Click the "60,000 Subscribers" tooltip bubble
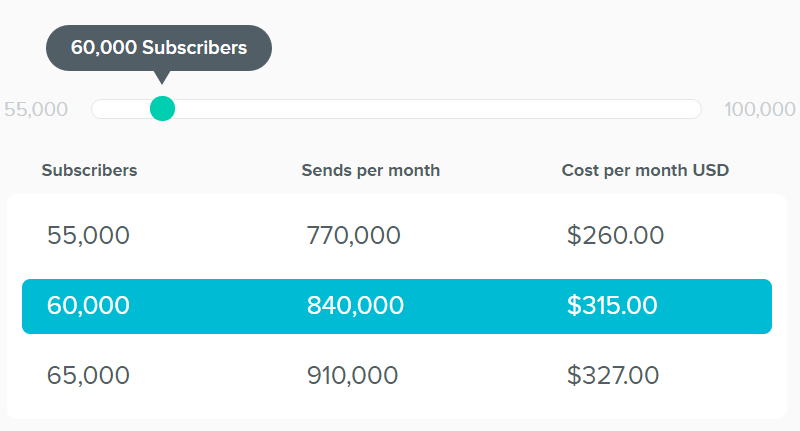Screen dimensions: 800x431 click(x=159, y=48)
